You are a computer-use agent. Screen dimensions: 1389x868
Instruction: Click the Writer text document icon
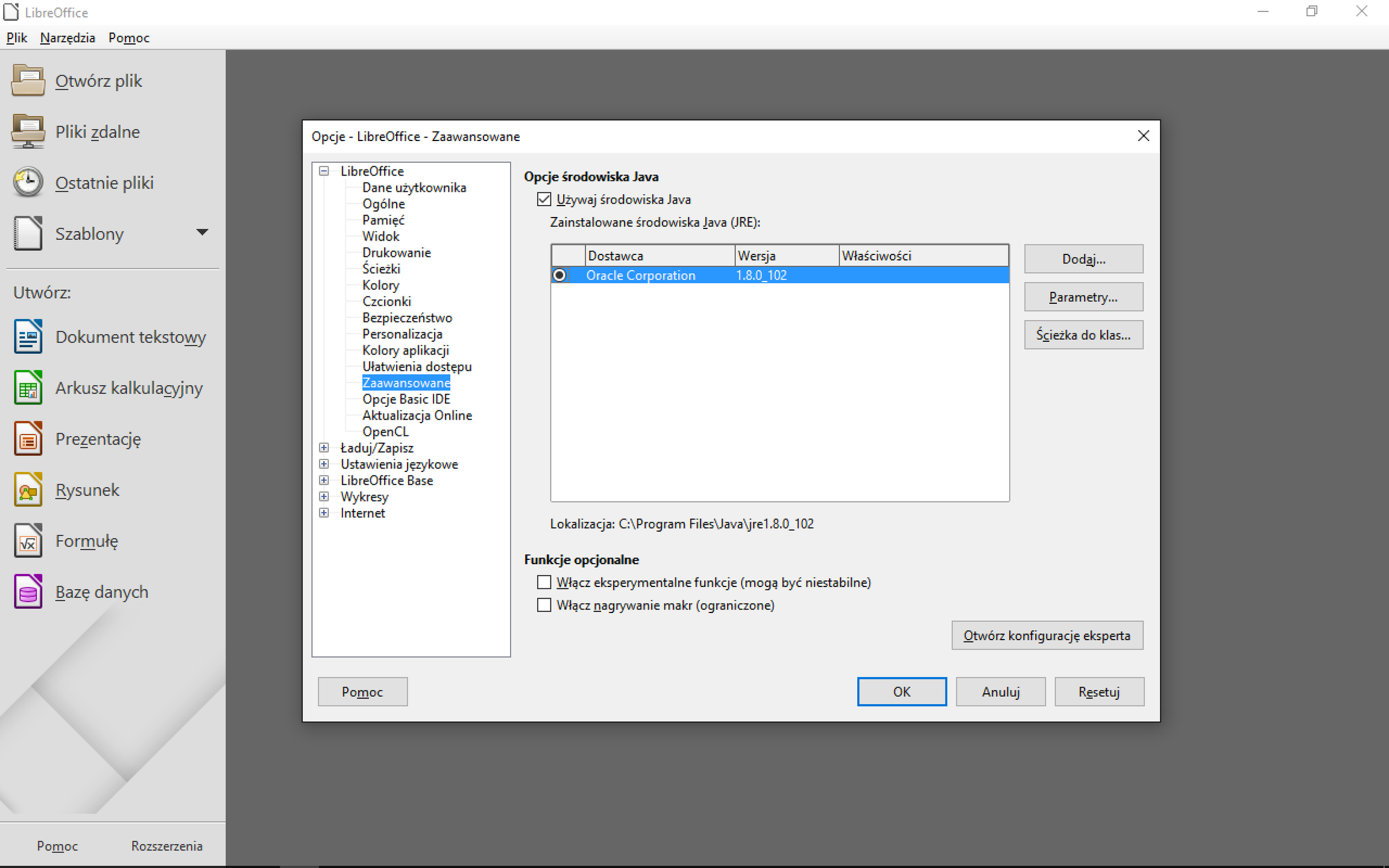[x=28, y=336]
